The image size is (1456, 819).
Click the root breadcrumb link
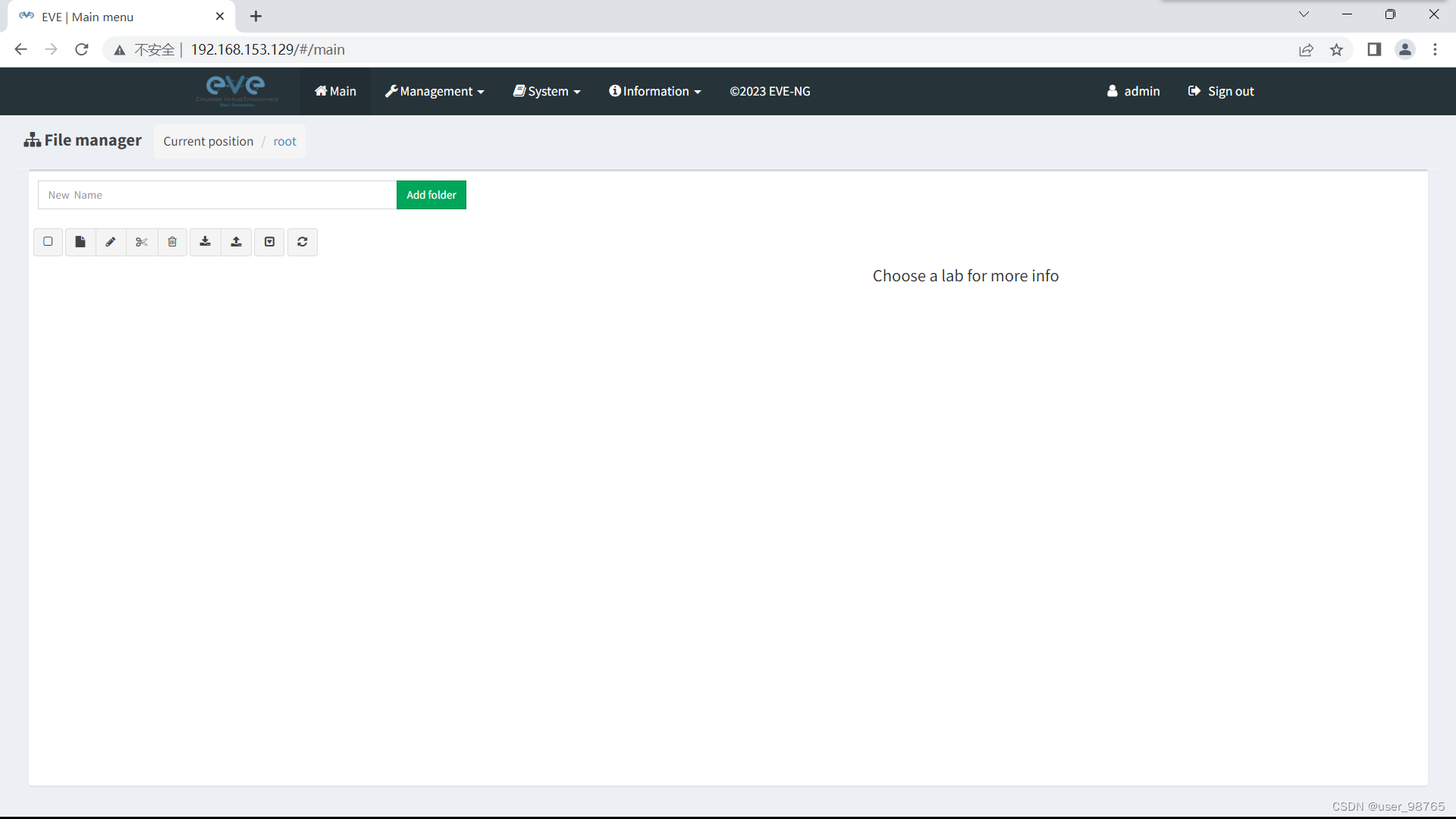click(x=285, y=141)
